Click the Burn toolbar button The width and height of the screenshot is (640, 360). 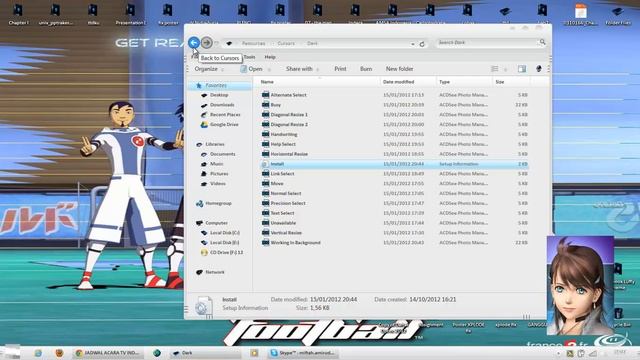366,69
